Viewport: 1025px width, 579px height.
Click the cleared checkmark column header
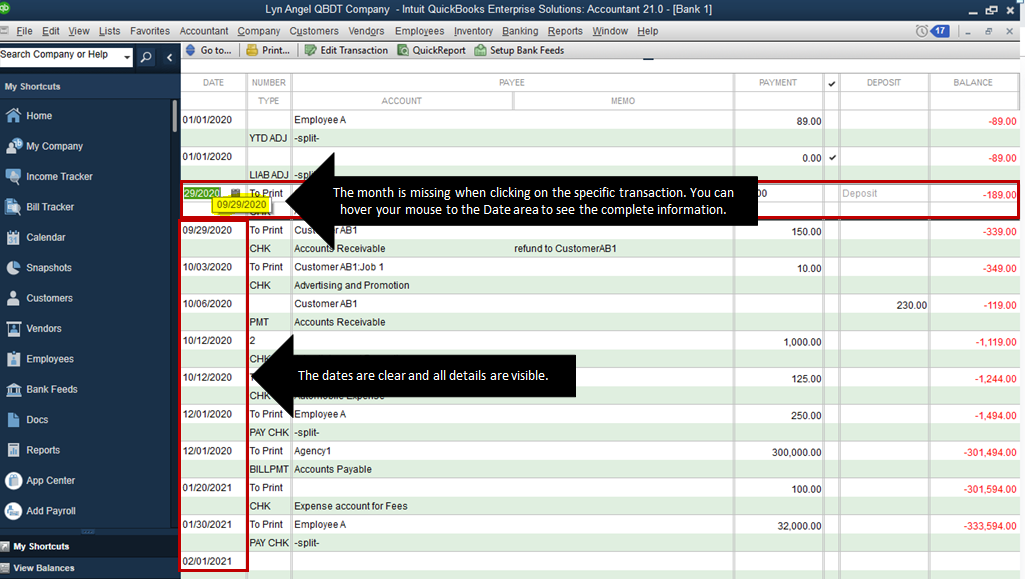[832, 83]
